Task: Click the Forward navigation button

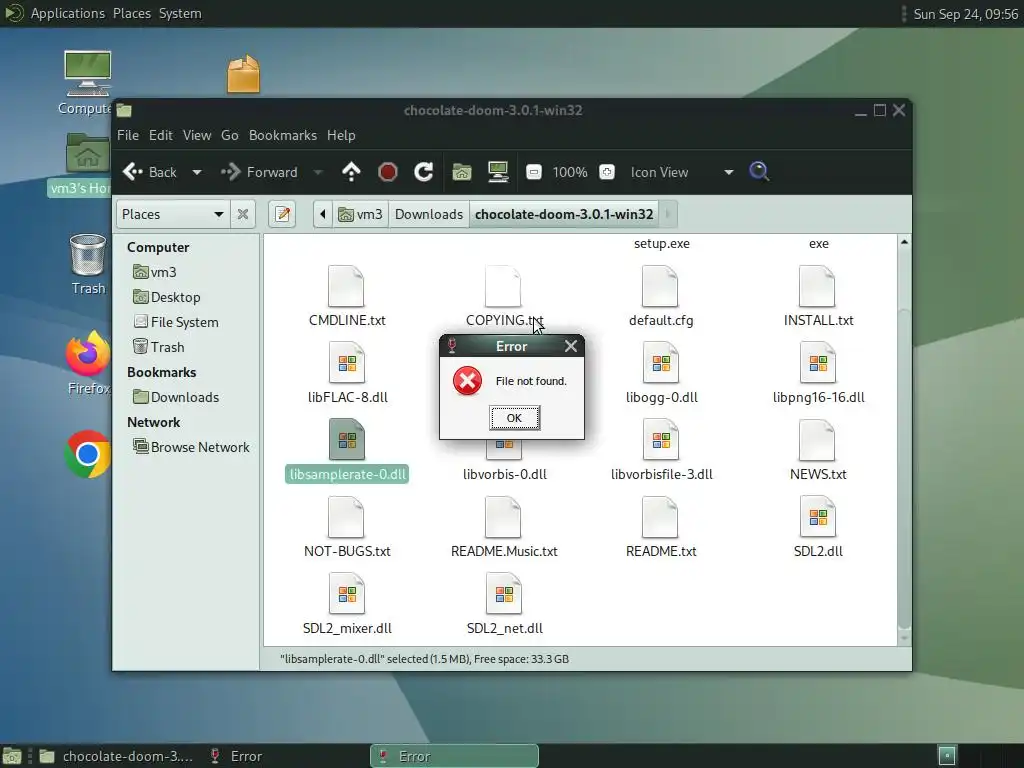Action: [259, 172]
